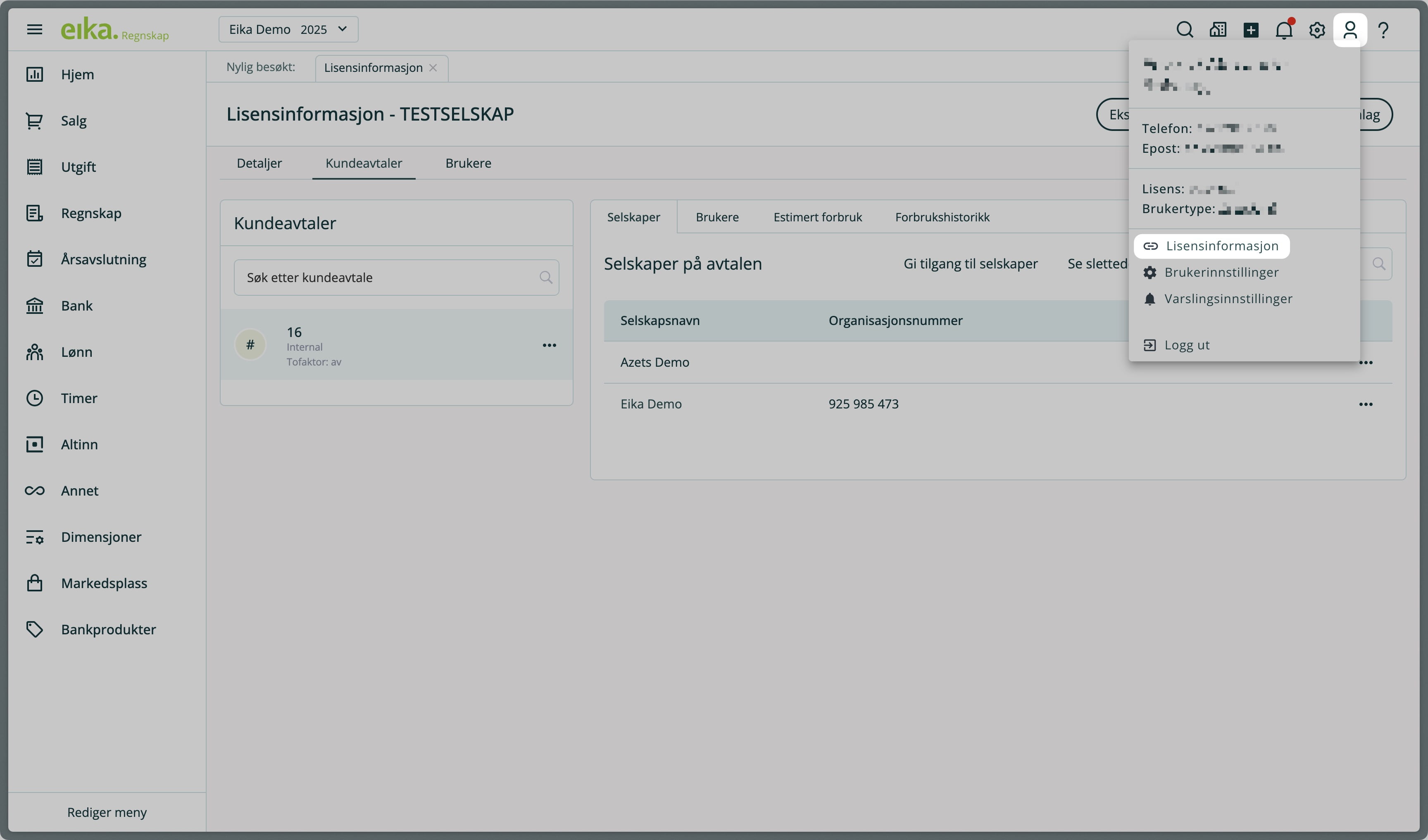1428x840 pixels.
Task: Click the notification bell icon
Action: (x=1284, y=29)
